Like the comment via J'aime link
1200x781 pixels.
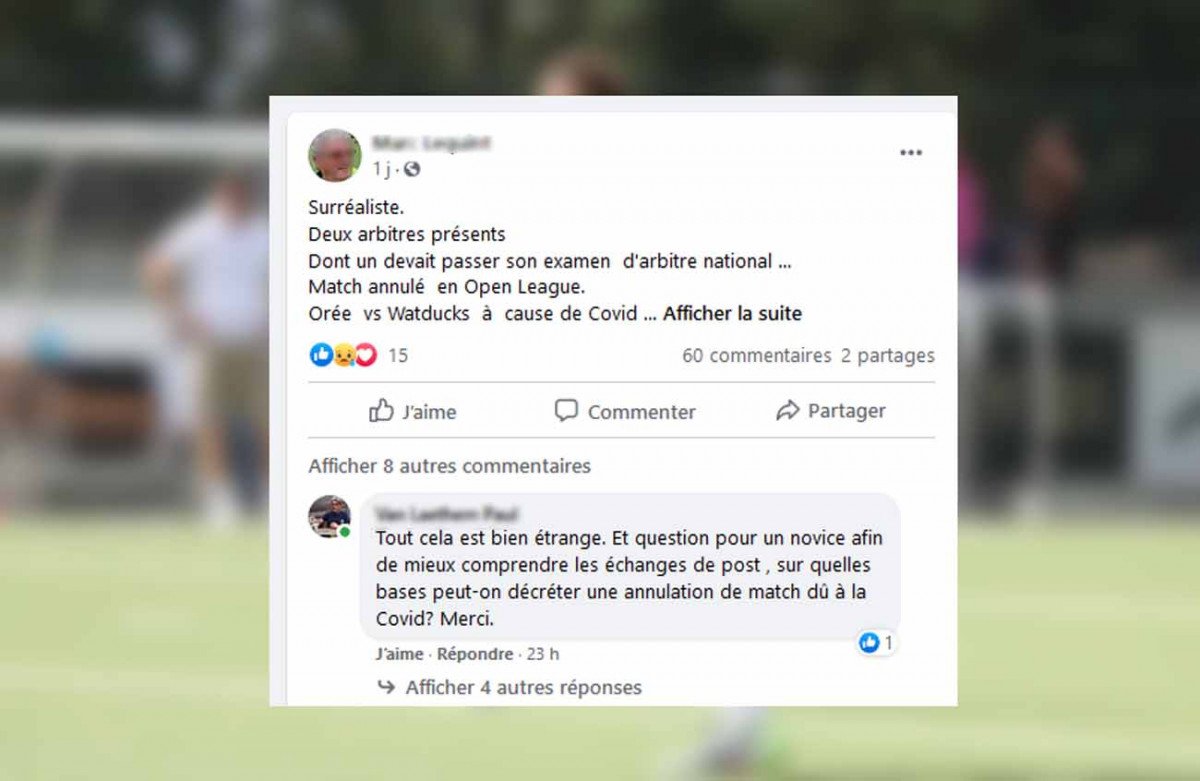tap(399, 654)
